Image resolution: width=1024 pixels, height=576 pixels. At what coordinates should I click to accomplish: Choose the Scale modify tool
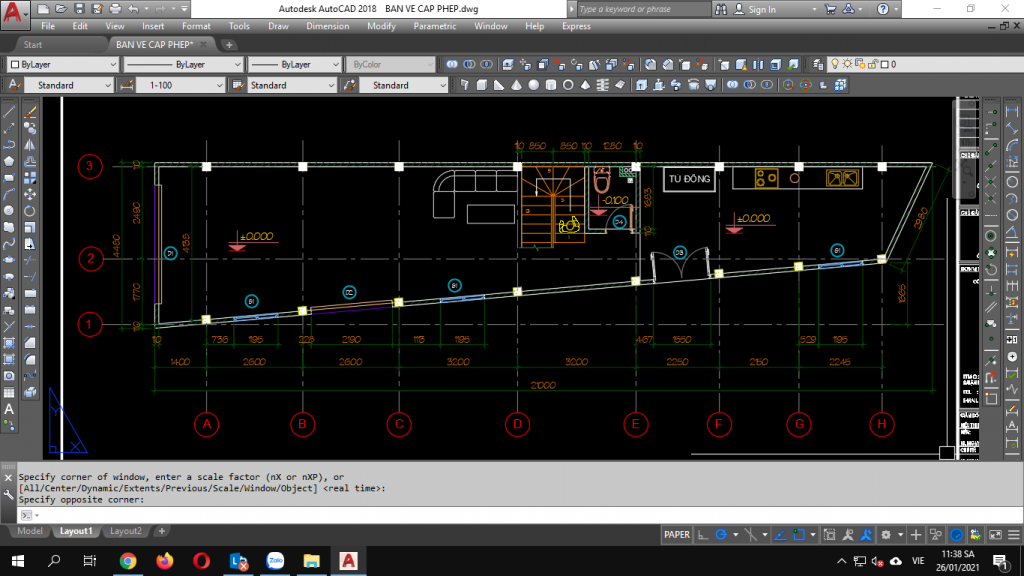[x=30, y=227]
